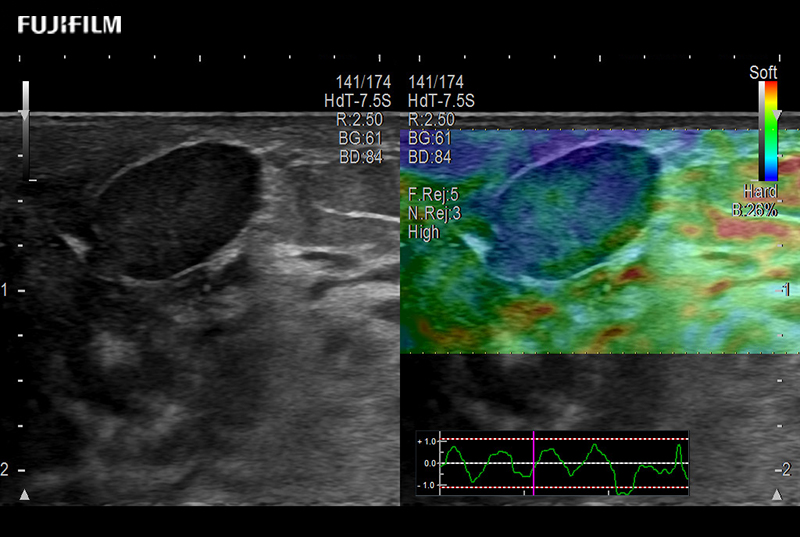Image resolution: width=800 pixels, height=537 pixels.
Task: Click 'R:2.50' in B-mode pane
Action: (x=359, y=119)
